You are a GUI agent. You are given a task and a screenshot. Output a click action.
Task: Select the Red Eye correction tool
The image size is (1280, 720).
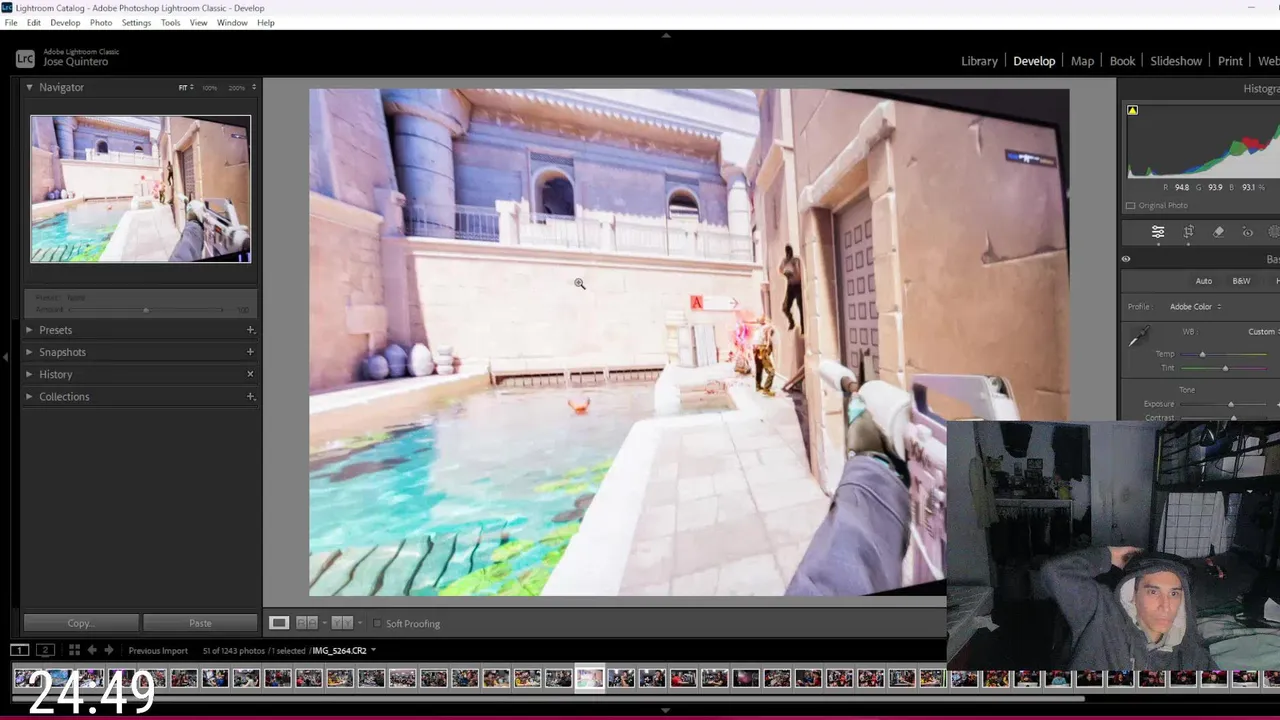pos(1247,232)
